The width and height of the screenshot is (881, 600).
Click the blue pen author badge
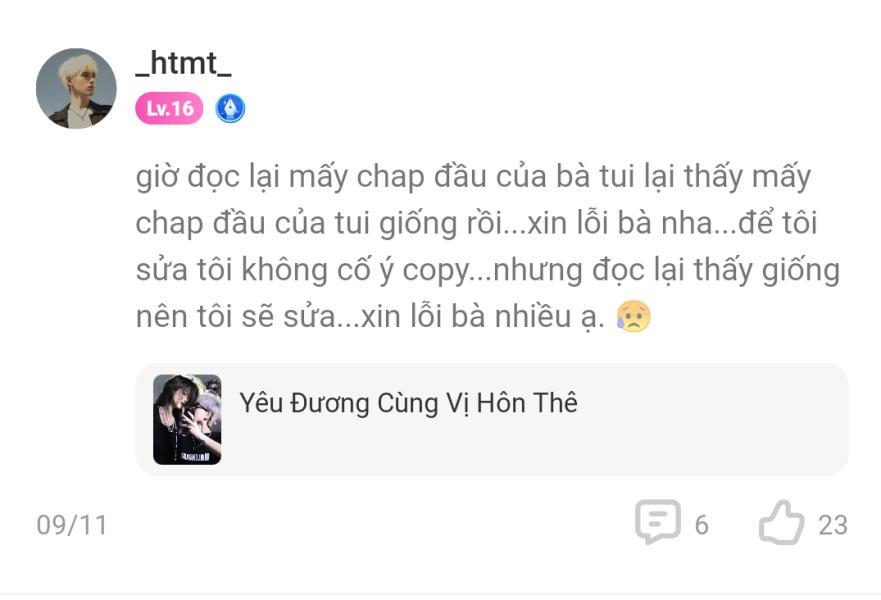pyautogui.click(x=230, y=108)
